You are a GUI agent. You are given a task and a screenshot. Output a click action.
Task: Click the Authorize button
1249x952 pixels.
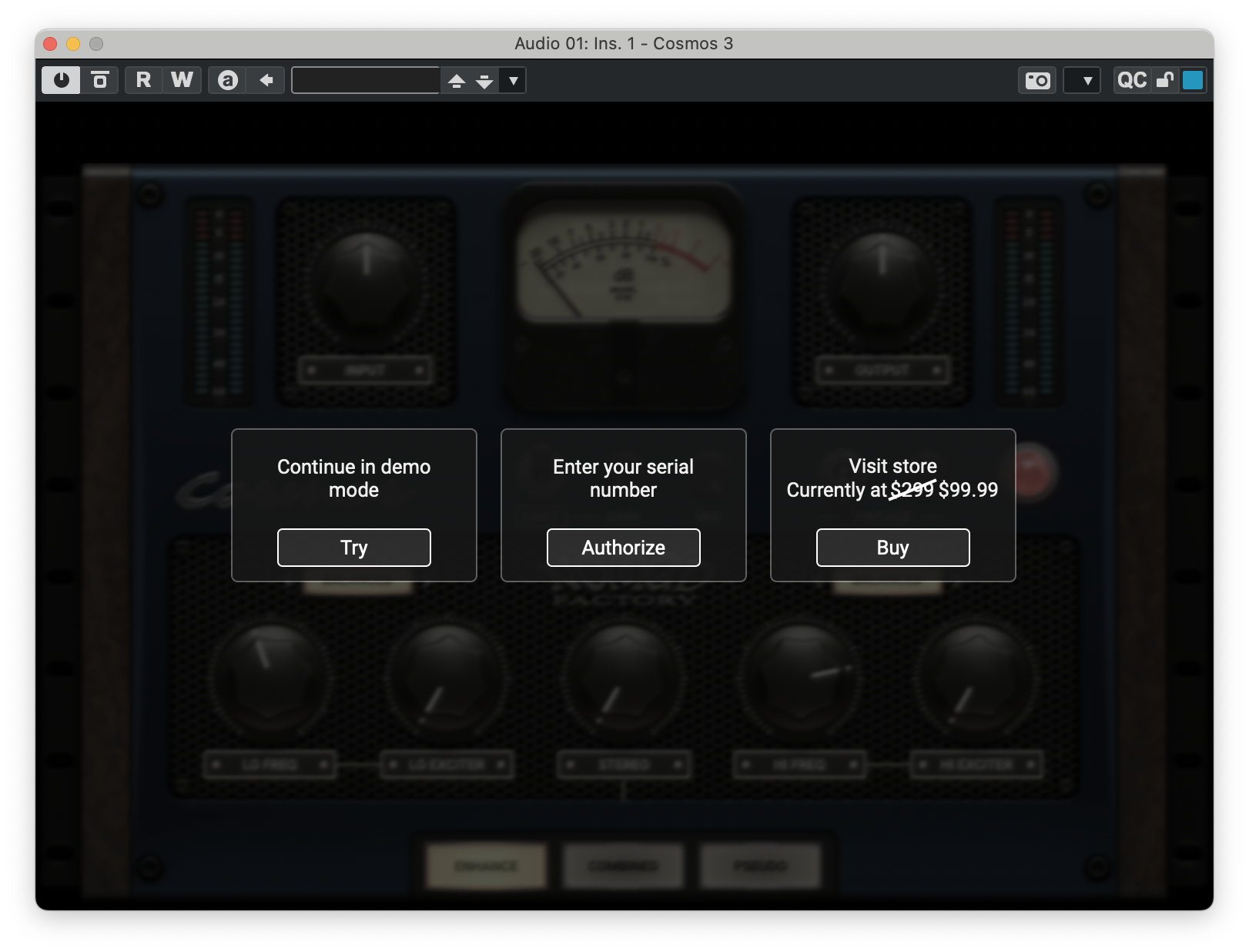tap(624, 548)
